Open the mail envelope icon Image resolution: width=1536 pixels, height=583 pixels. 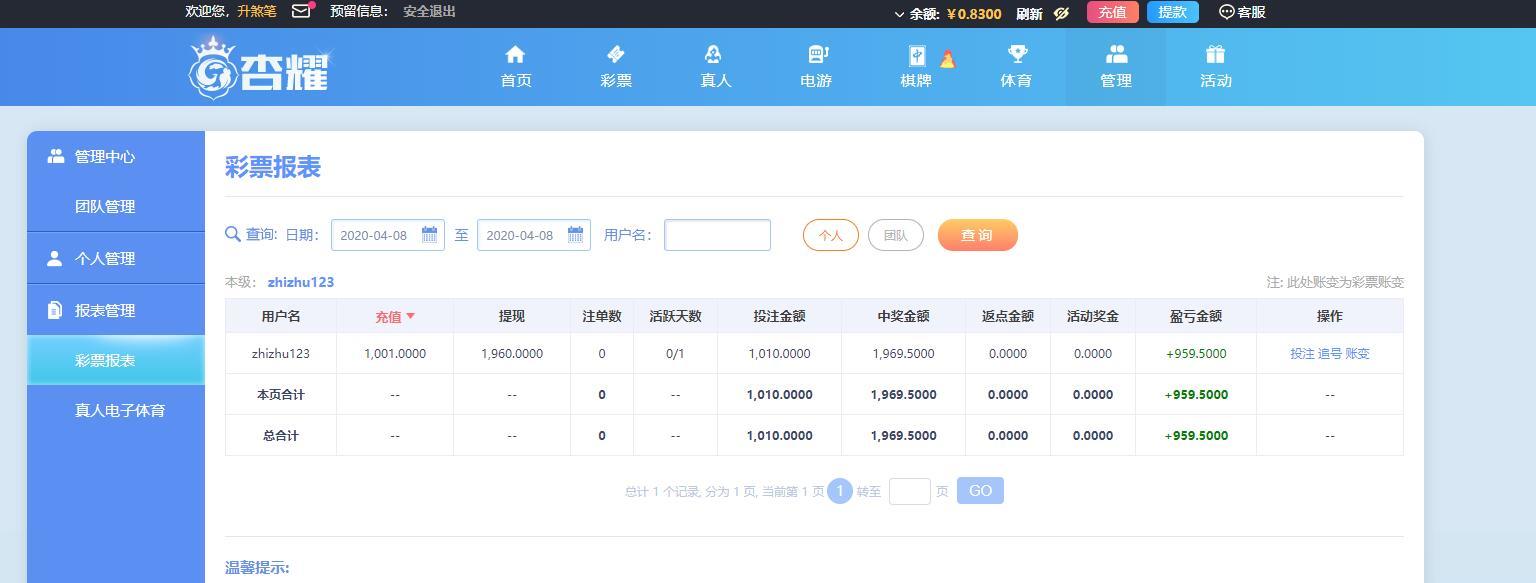tap(301, 12)
